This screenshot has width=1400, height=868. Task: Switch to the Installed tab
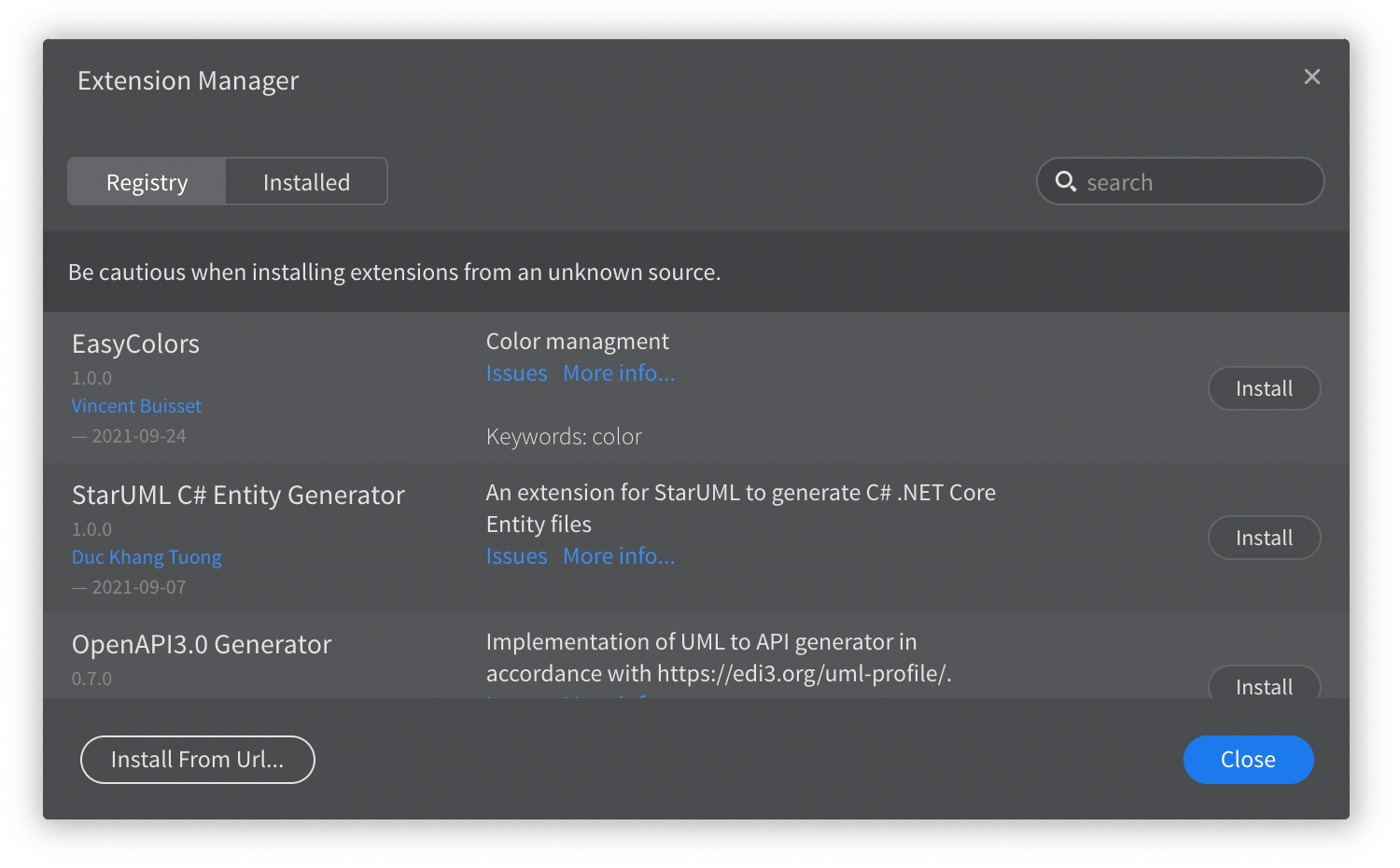(x=306, y=182)
